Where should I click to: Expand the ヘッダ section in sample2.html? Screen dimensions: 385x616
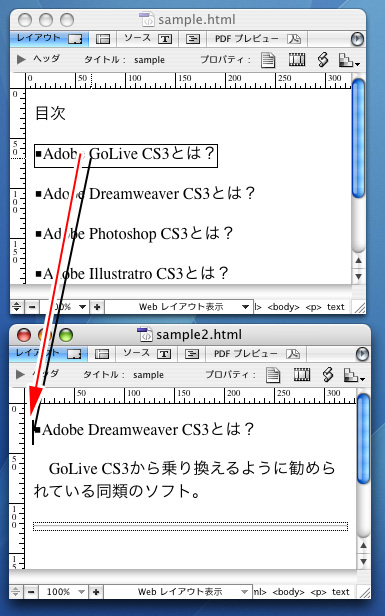coord(20,374)
